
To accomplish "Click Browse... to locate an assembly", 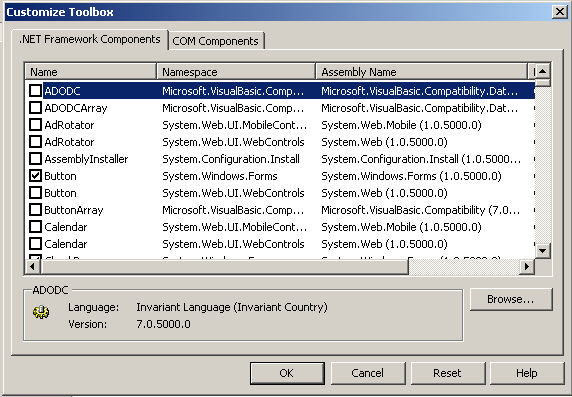I will 511,299.
